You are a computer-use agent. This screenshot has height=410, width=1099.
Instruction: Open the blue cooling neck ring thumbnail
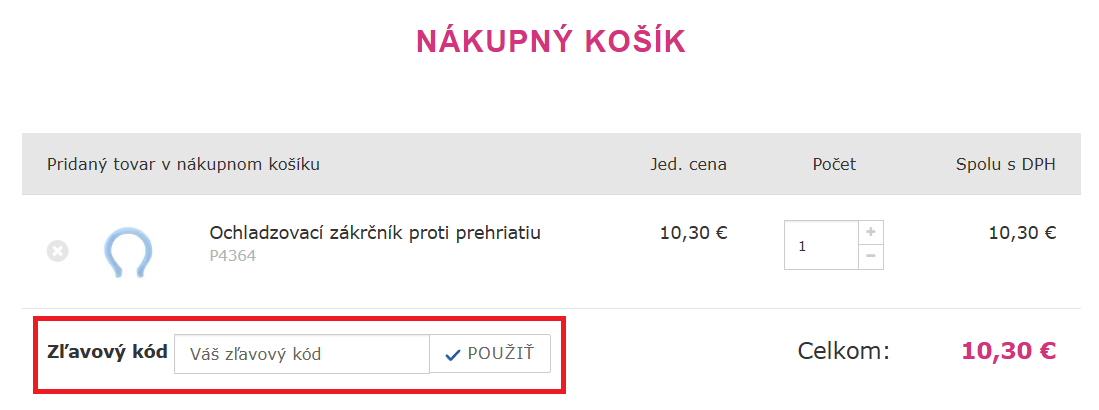128,252
